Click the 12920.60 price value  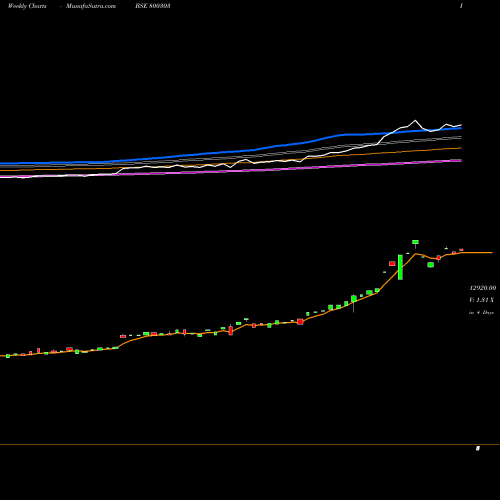coord(483,288)
